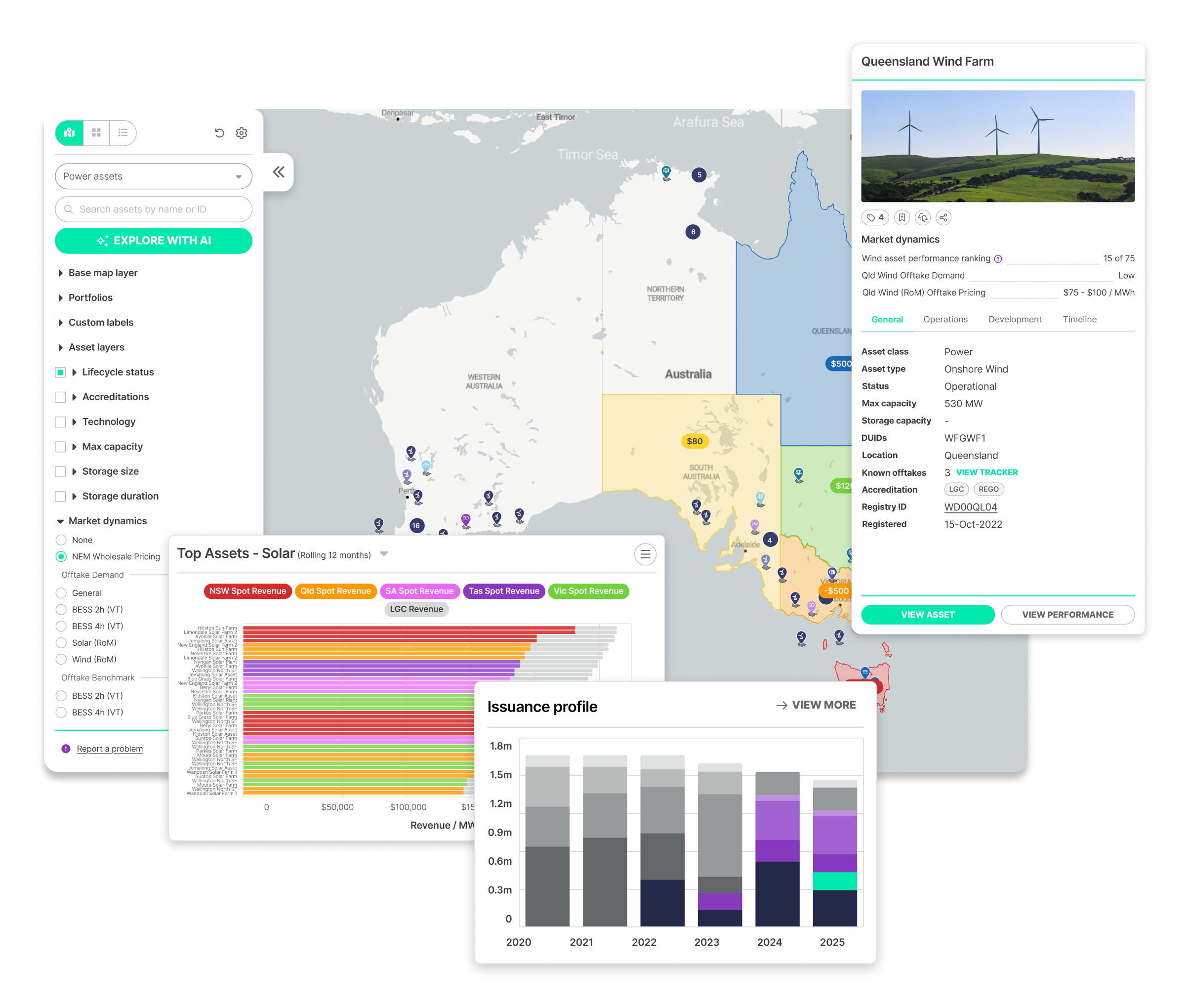
Task: Click the cluster marker numbered 6
Action: tap(693, 232)
